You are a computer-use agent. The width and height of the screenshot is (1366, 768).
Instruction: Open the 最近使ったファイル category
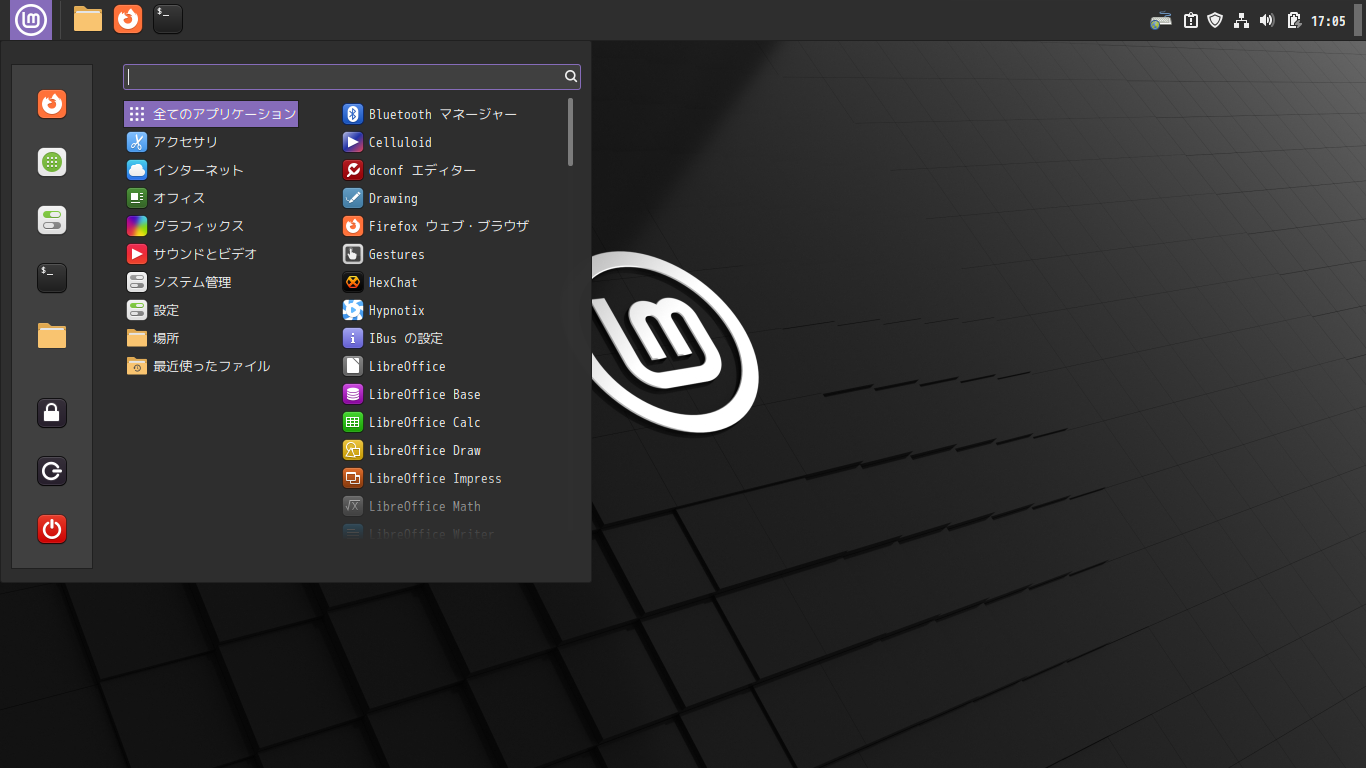click(x=211, y=366)
